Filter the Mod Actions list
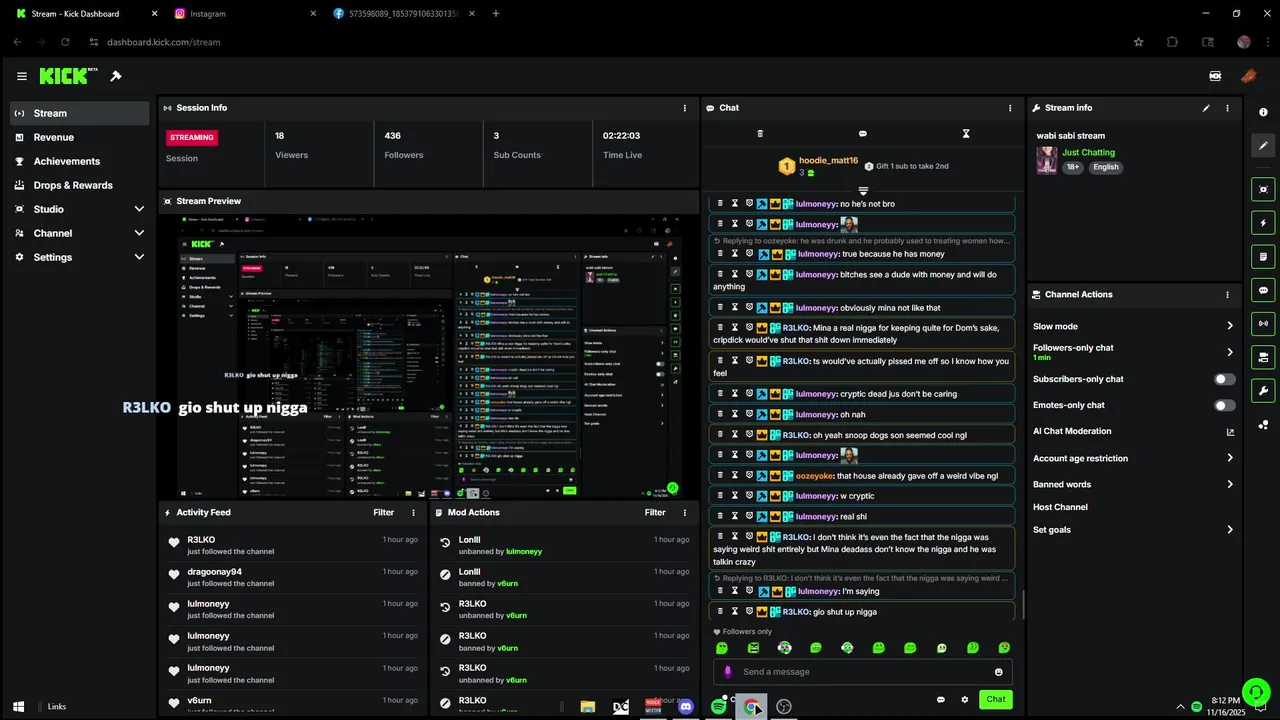The height and width of the screenshot is (720, 1280). (655, 513)
